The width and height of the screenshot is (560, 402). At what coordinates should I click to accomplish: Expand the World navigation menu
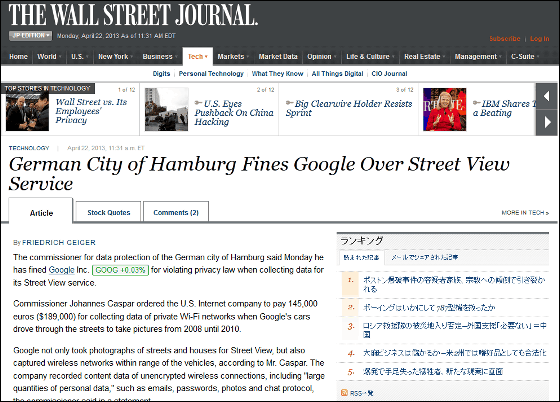click(x=49, y=56)
